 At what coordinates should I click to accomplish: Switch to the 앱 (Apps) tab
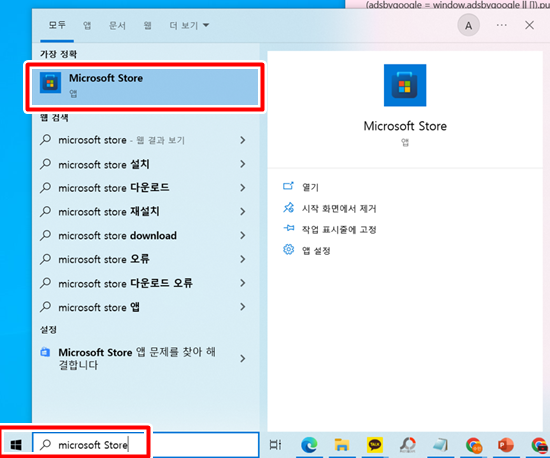pyautogui.click(x=87, y=25)
